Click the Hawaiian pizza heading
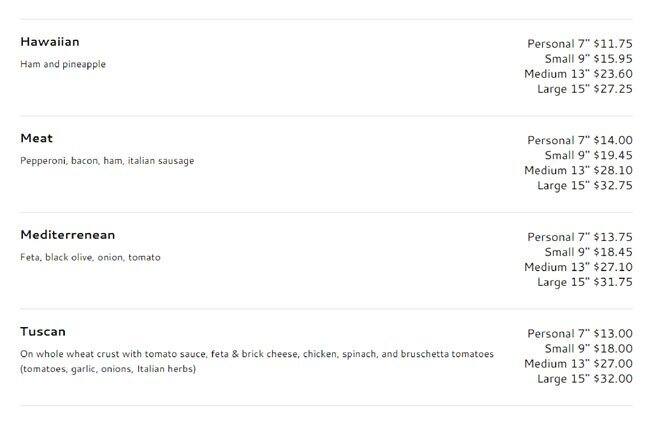 (50, 42)
